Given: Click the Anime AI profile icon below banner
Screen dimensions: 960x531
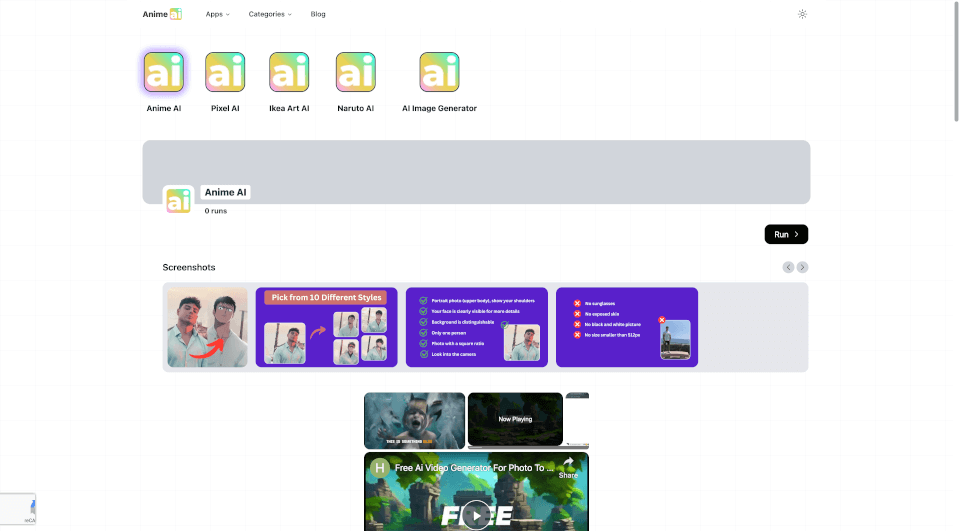Looking at the screenshot, I should (178, 201).
